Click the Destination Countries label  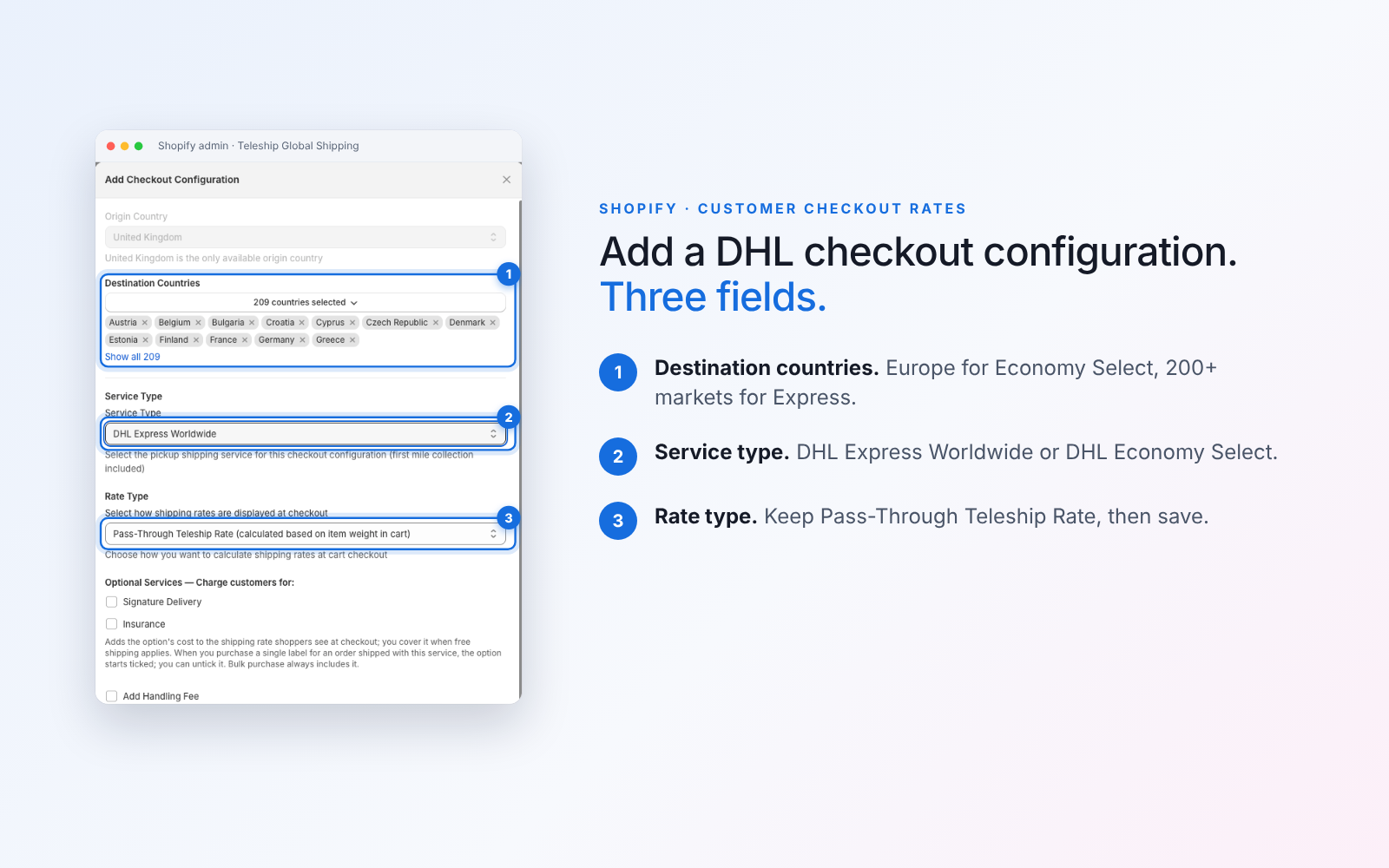(152, 283)
